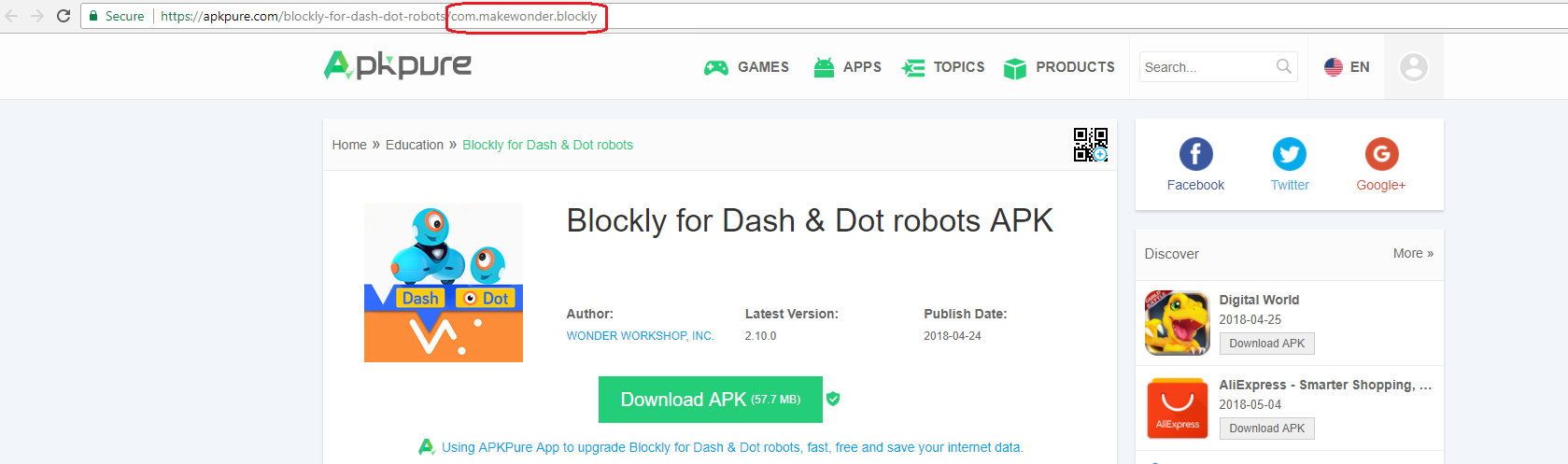This screenshot has width=1568, height=464.
Task: Reload the page with the refresh icon
Action: tap(64, 16)
